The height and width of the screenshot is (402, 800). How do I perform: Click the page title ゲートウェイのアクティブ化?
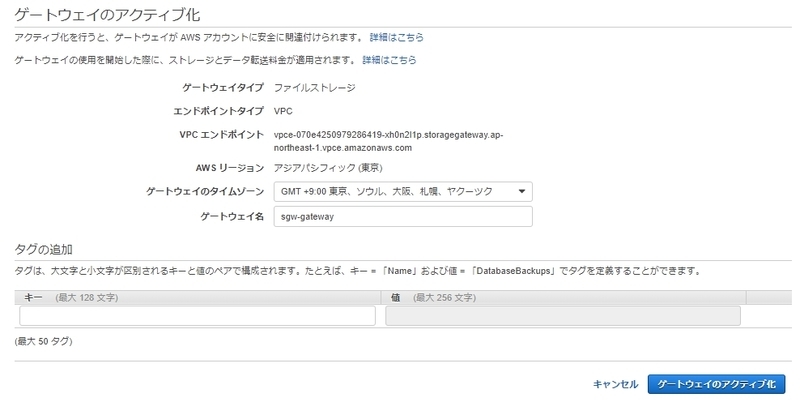tap(107, 14)
